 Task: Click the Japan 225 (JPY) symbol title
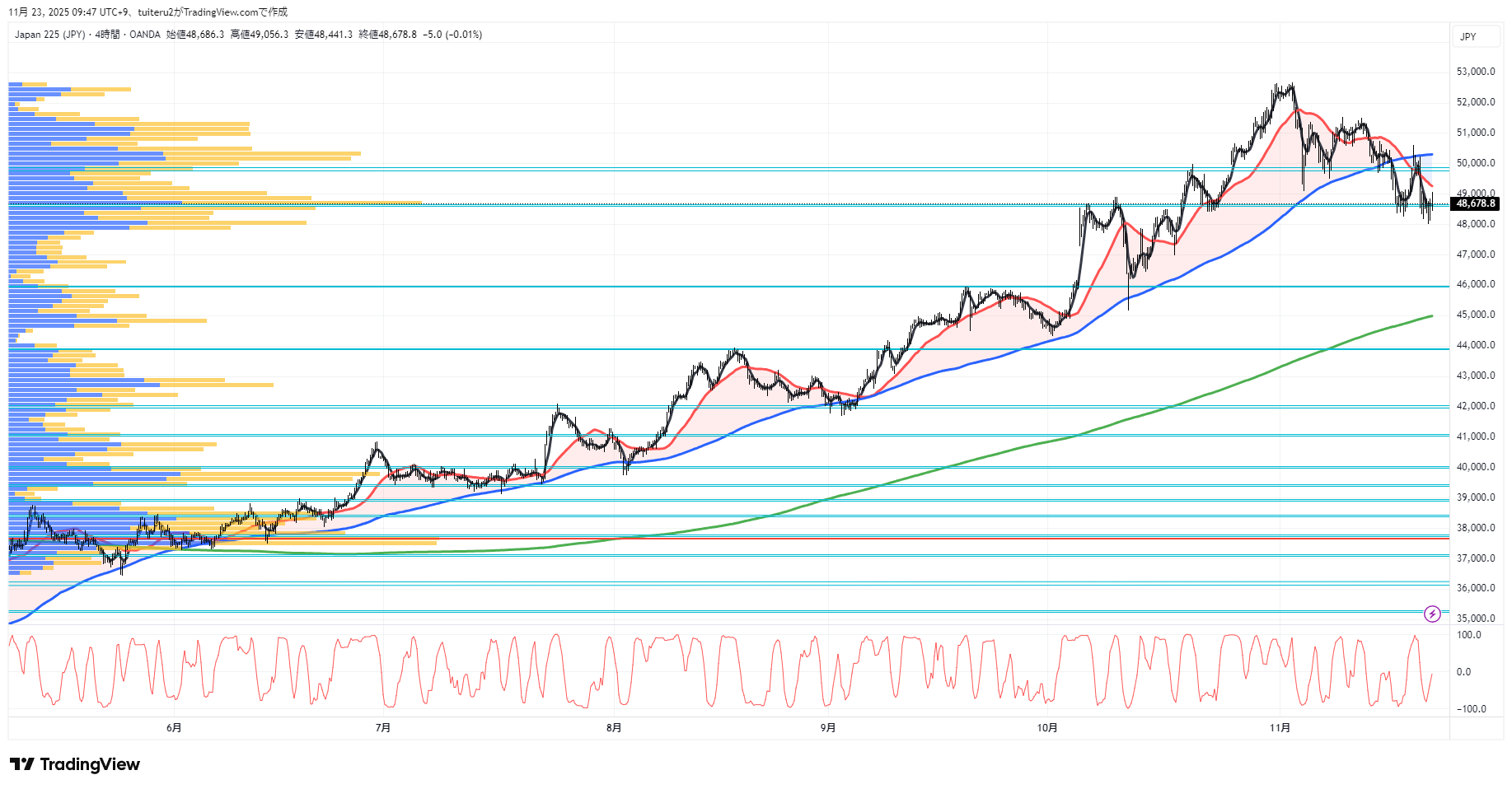(49, 35)
